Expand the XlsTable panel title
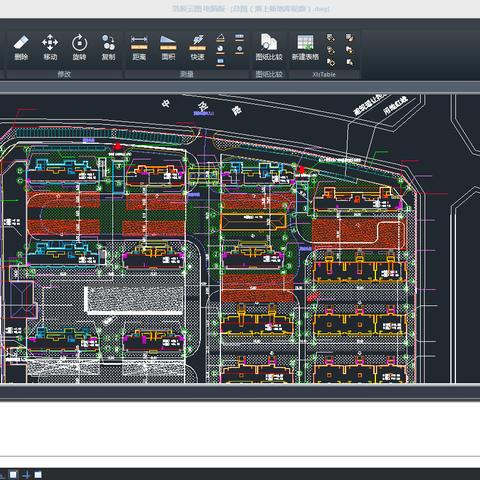This screenshot has height=480, width=480. (x=324, y=74)
